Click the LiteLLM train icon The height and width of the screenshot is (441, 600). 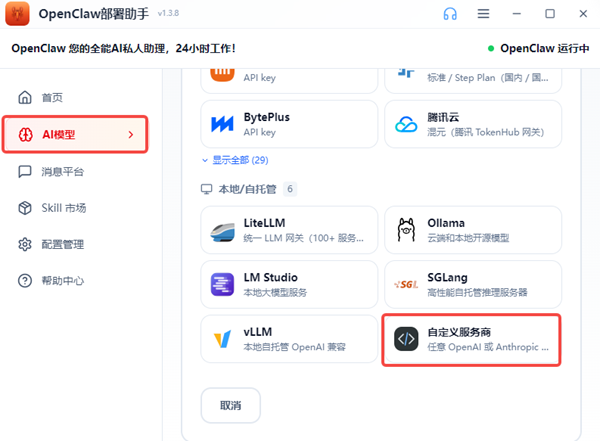coord(222,232)
